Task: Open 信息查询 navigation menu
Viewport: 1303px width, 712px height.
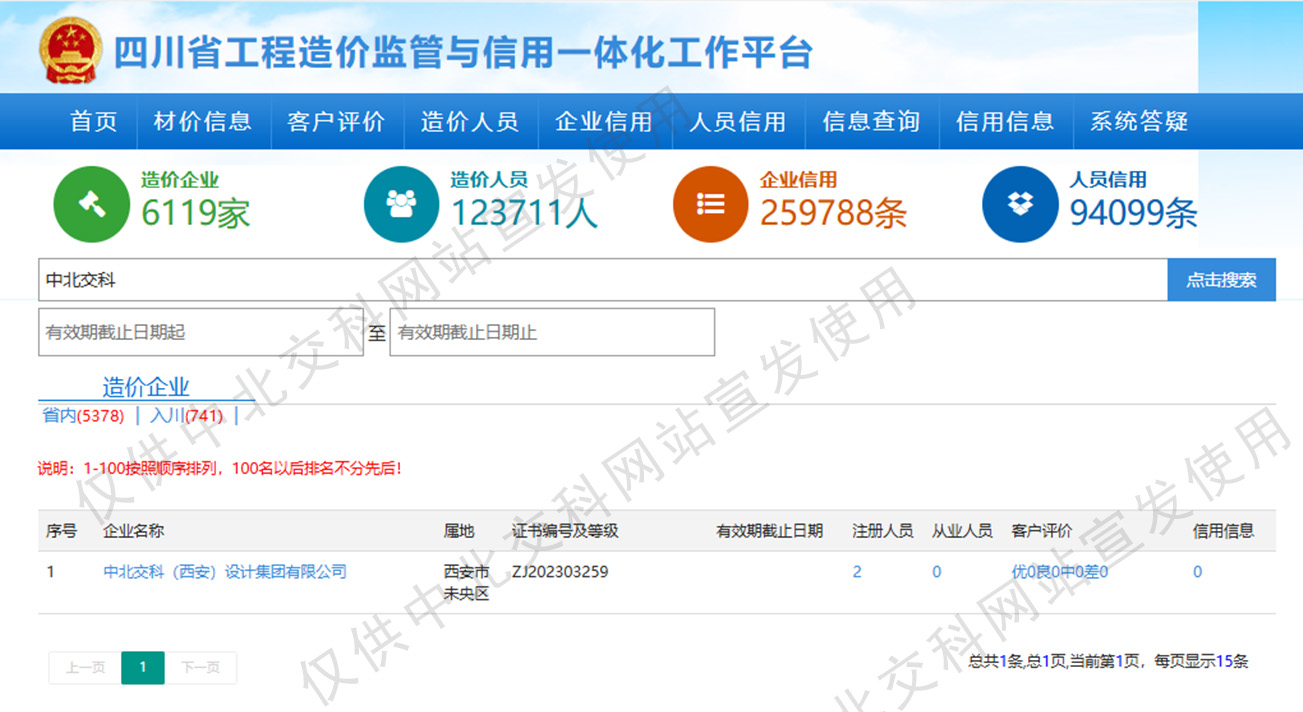Action: pos(871,122)
